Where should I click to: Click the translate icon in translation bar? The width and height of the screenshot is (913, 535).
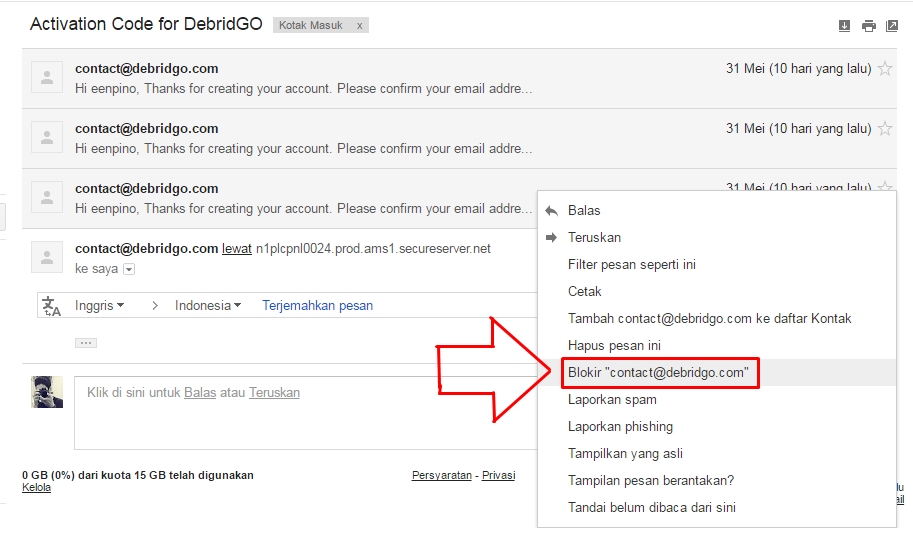click(51, 306)
